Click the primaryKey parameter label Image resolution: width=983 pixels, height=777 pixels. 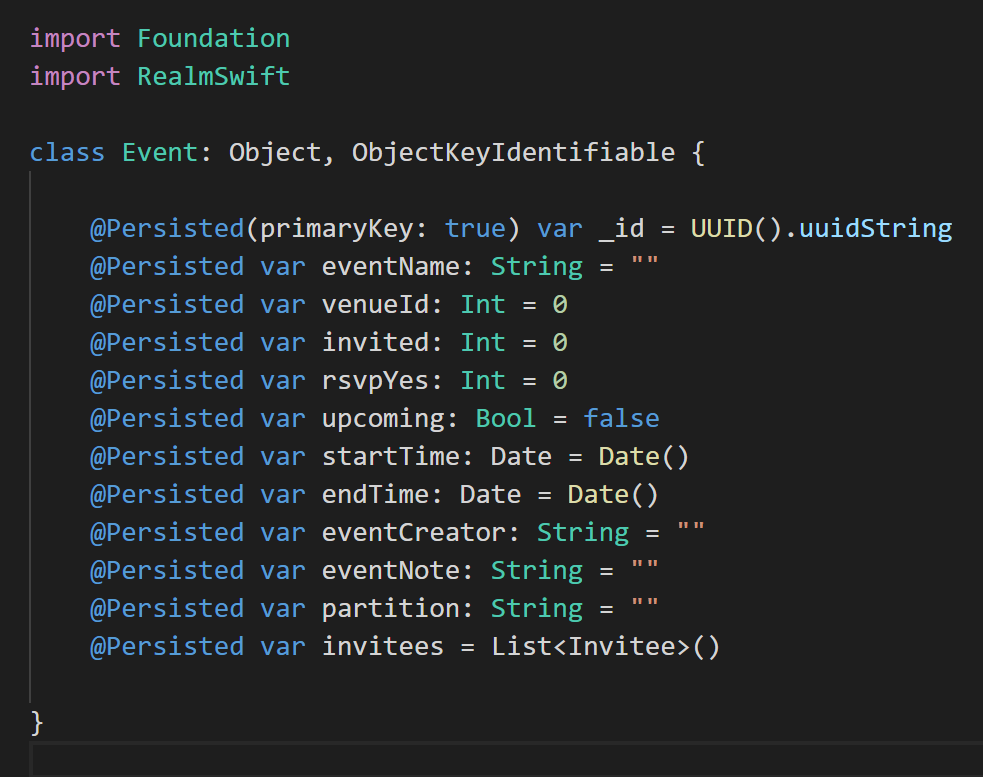[x=336, y=229]
